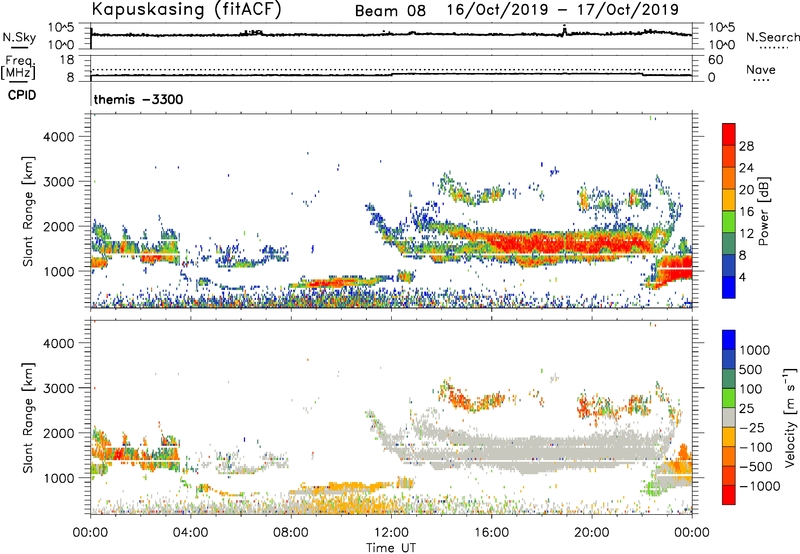Click the '1000' tick on the velocity colorbar
800x554 pixels.
[755, 350]
